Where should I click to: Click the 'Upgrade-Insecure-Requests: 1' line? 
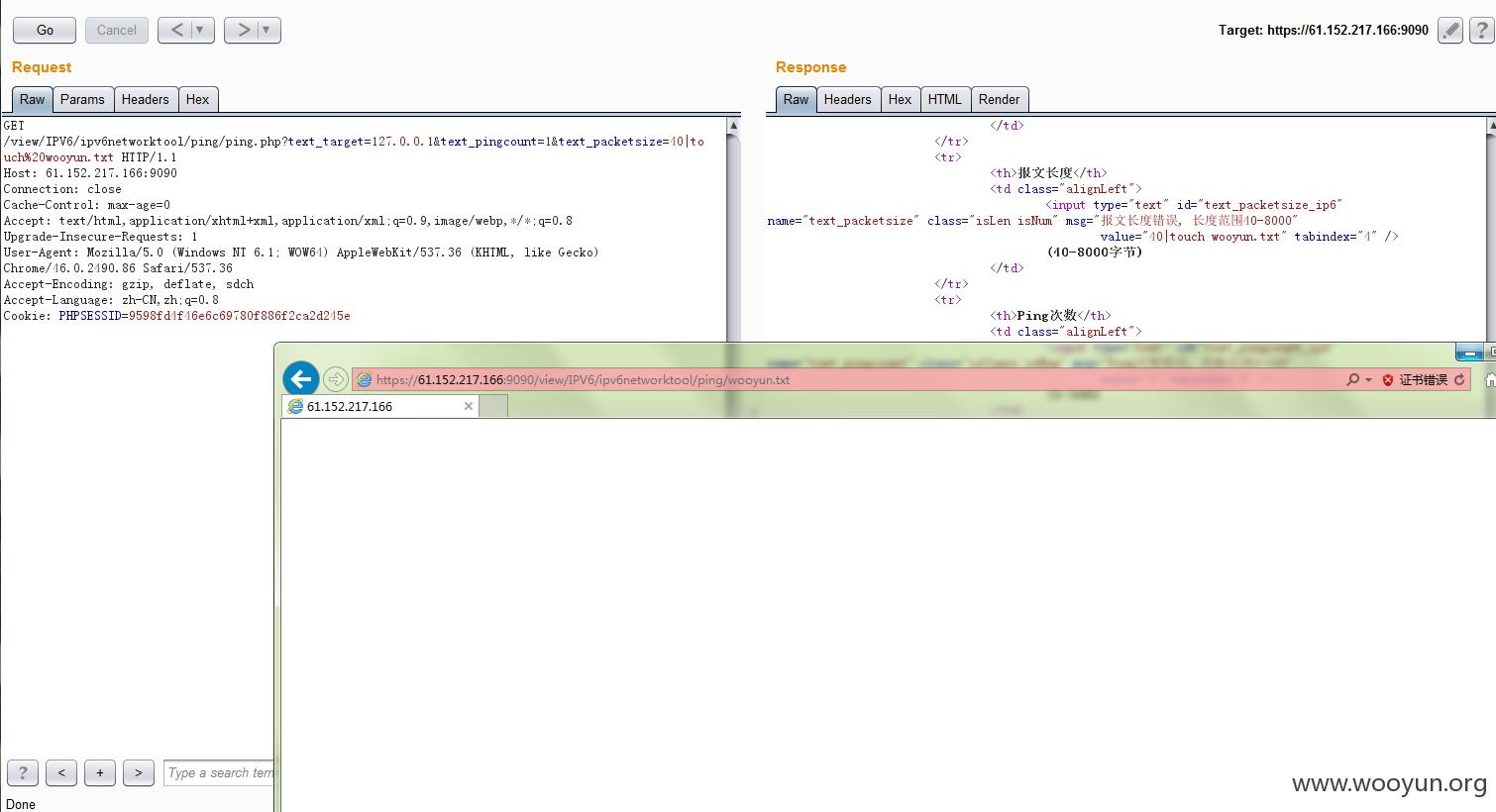[x=100, y=237]
